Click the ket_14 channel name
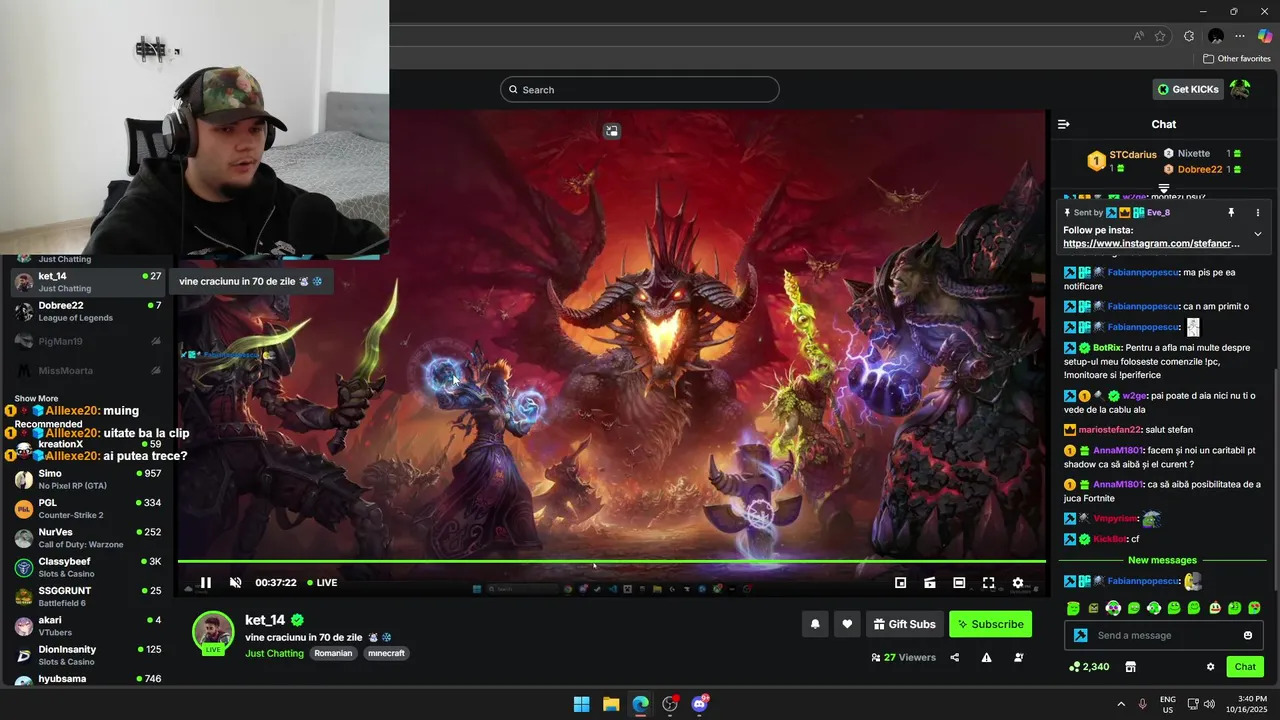The image size is (1280, 720). click(265, 620)
